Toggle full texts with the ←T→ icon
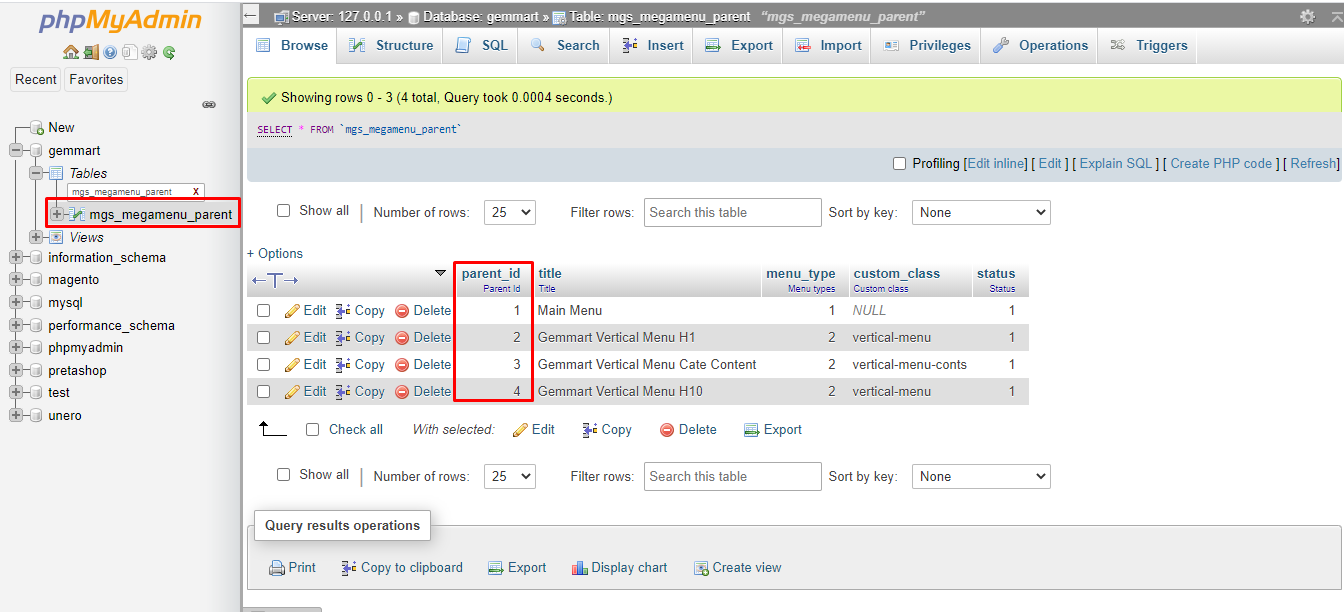The image size is (1344, 612). click(x=275, y=281)
